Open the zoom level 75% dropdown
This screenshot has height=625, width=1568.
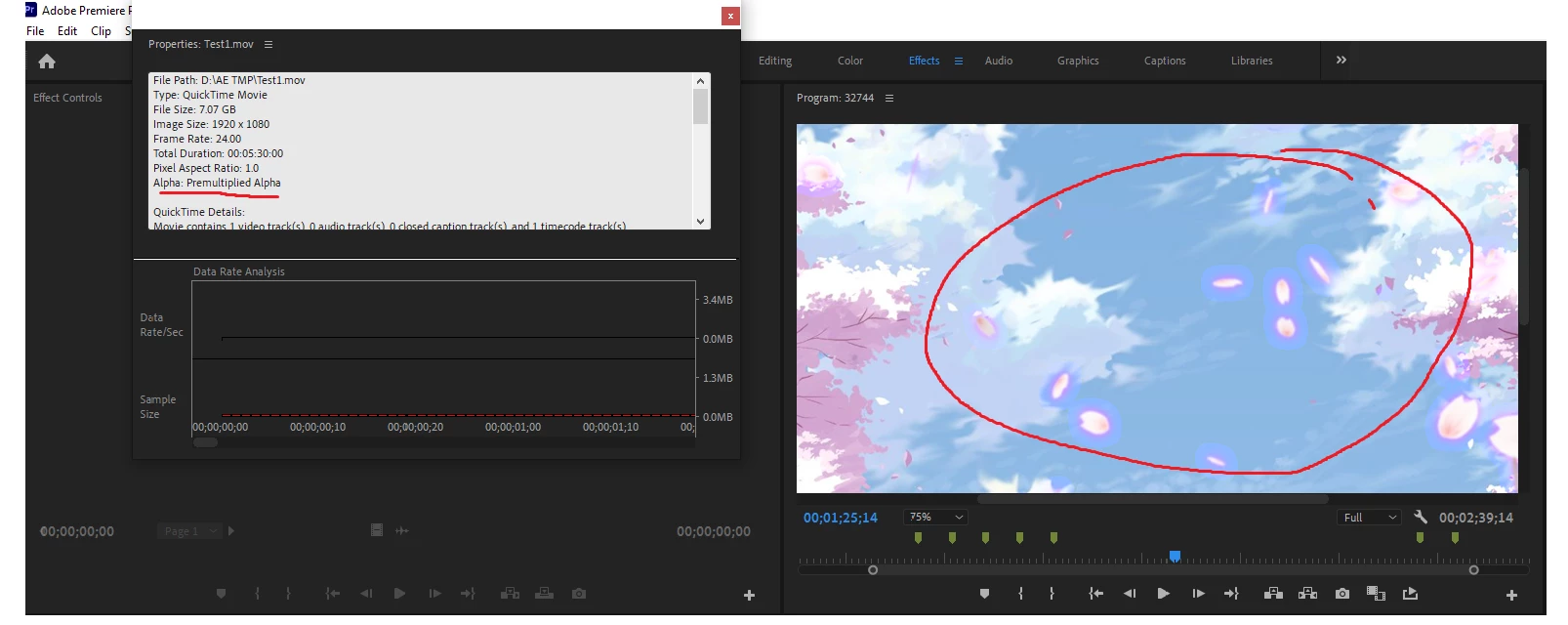(936, 517)
